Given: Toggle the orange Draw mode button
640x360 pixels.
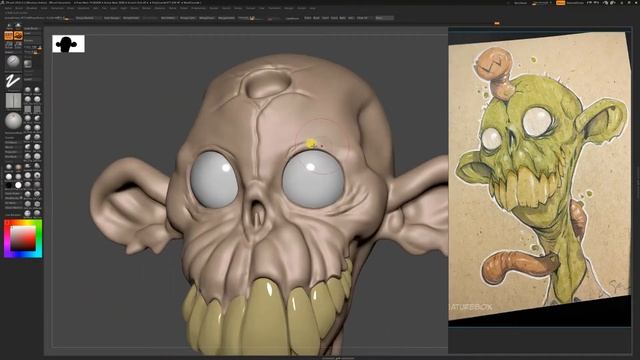Looking at the screenshot, I should click(x=18, y=36).
